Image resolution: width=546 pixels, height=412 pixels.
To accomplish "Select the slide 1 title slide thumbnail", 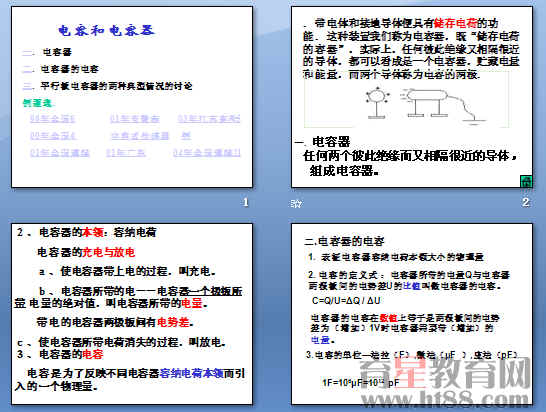I will [132, 97].
